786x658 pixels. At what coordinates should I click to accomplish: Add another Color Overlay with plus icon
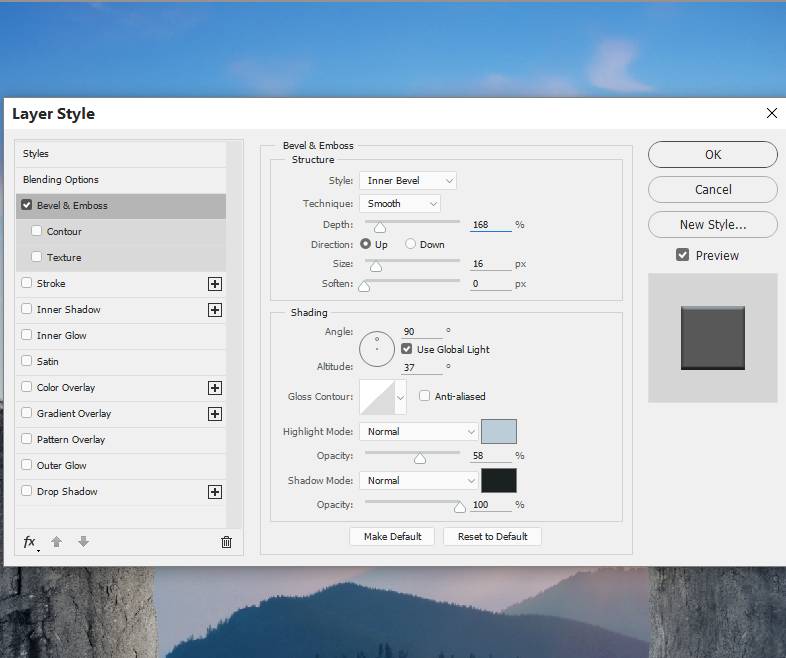[x=215, y=388]
